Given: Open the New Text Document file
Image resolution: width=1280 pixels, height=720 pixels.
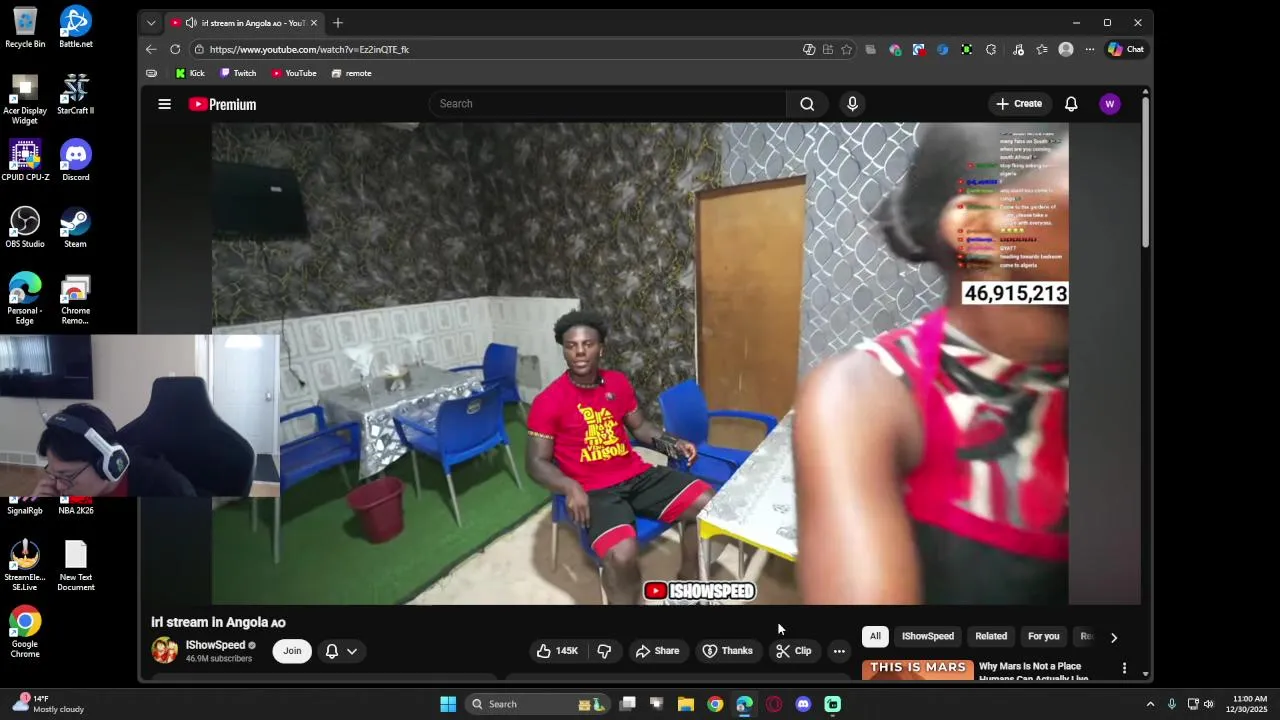Looking at the screenshot, I should 76,566.
